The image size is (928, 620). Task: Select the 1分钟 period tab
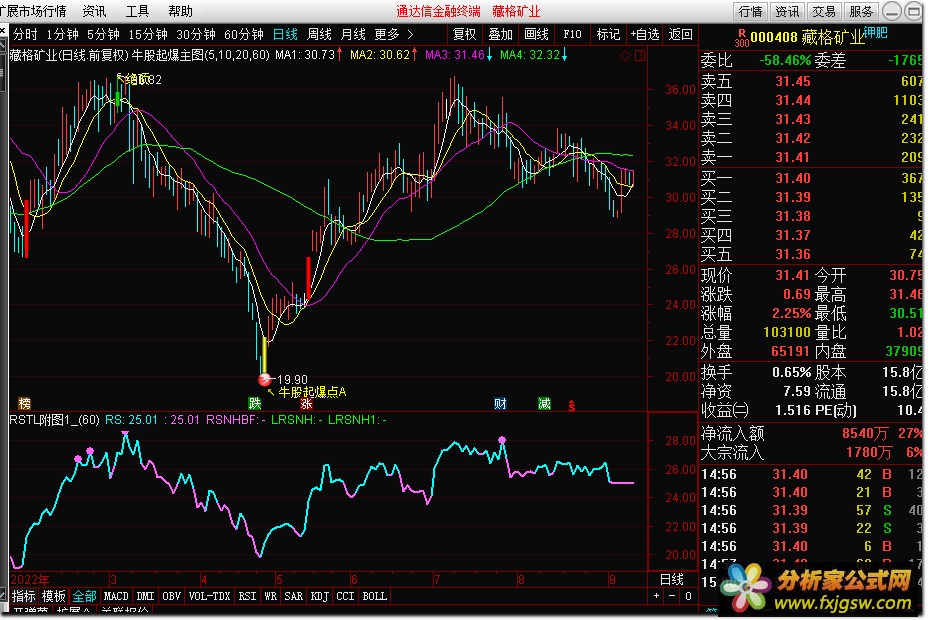click(63, 34)
